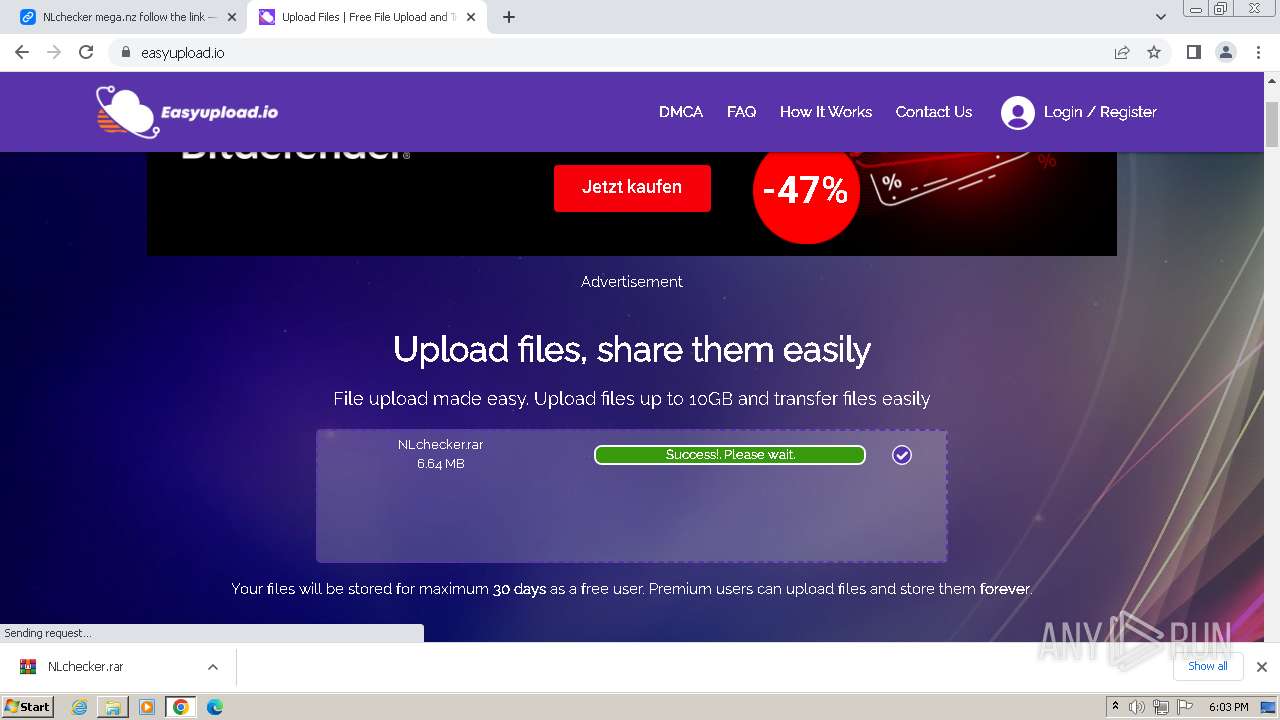This screenshot has height=720, width=1280.
Task: Open Chrome three-dot menu
Action: pyautogui.click(x=1258, y=52)
